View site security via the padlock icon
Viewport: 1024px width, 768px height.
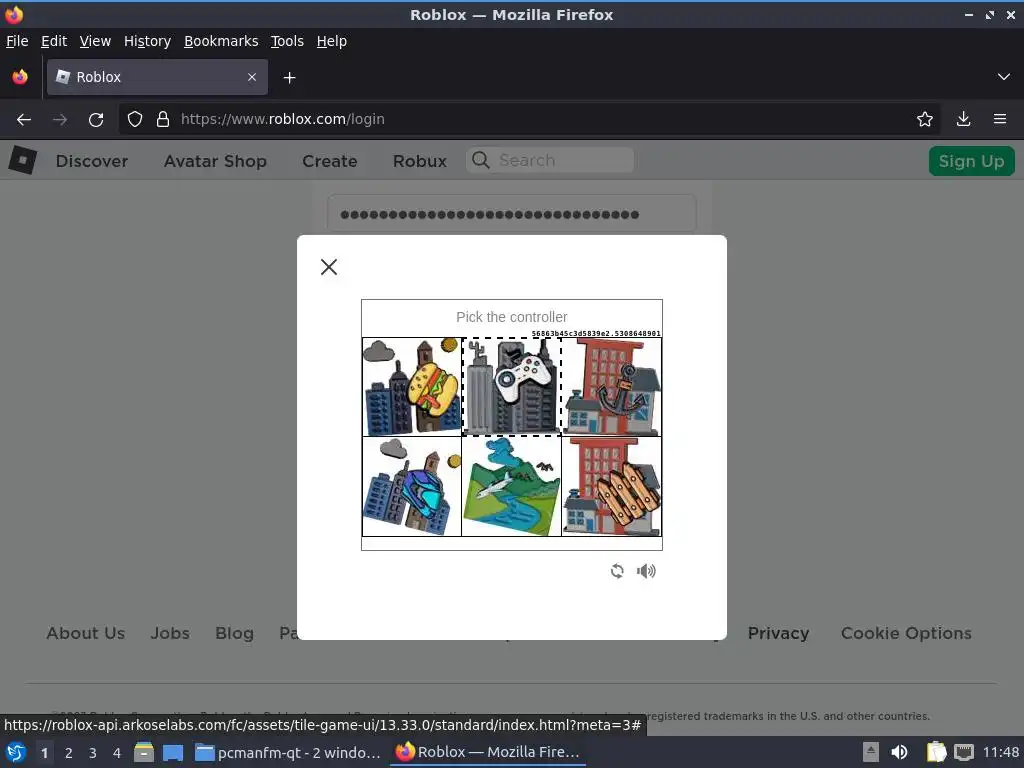[163, 120]
